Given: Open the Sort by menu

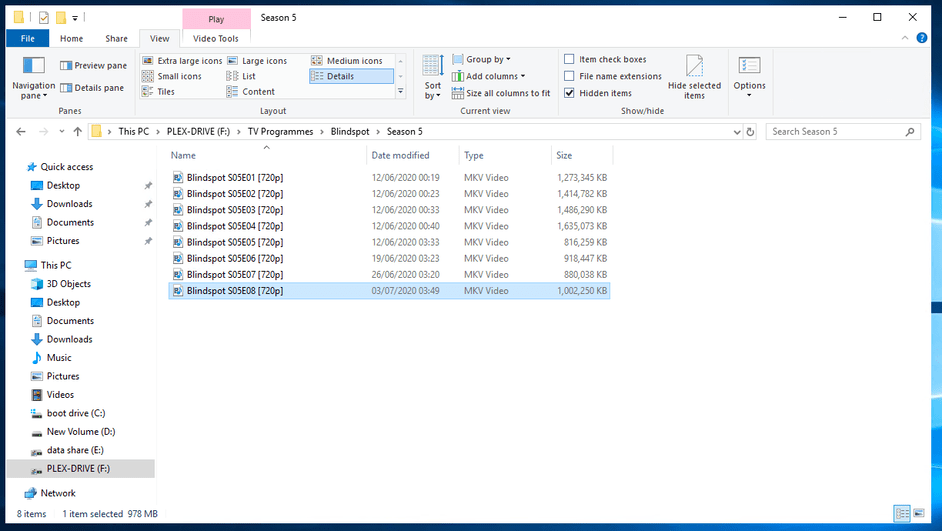Looking at the screenshot, I should [433, 77].
